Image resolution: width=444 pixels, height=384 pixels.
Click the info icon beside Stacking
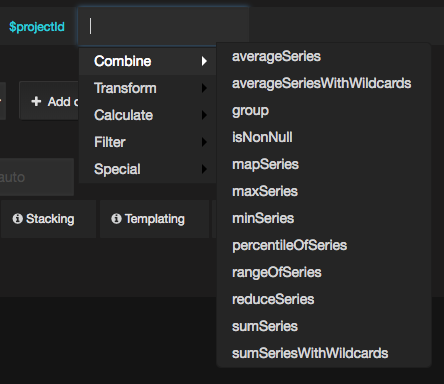pos(18,219)
